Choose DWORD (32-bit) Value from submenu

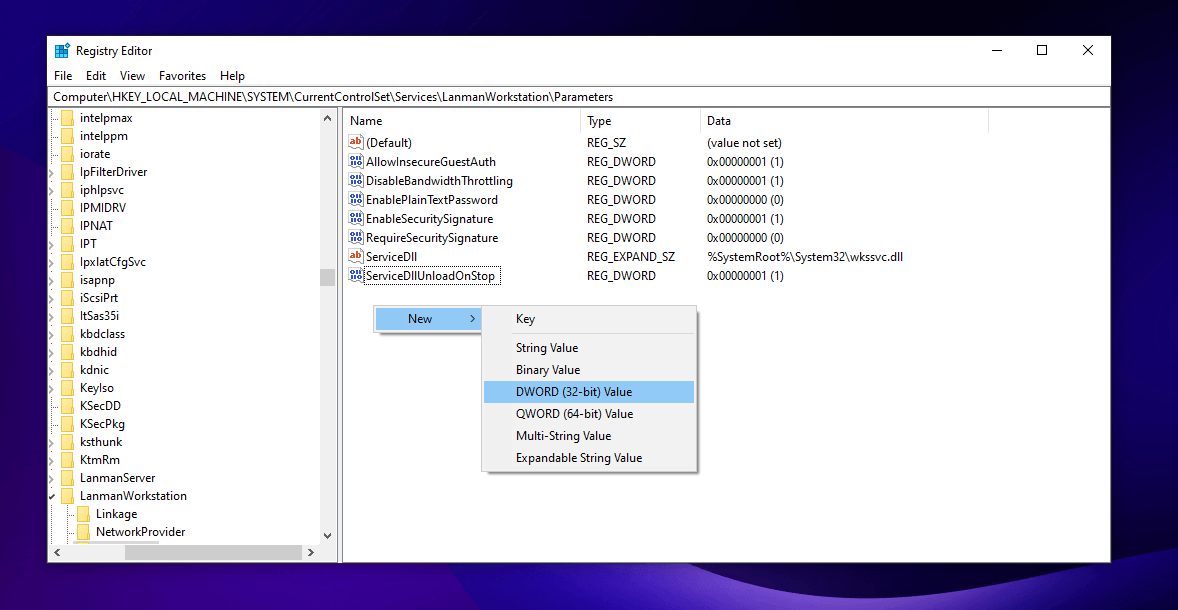click(x=574, y=392)
